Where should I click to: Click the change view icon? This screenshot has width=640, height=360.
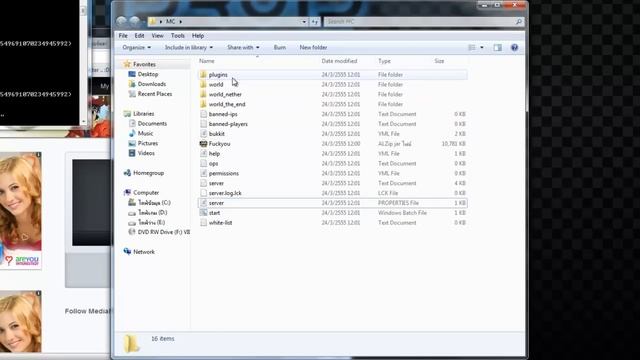pos(472,48)
